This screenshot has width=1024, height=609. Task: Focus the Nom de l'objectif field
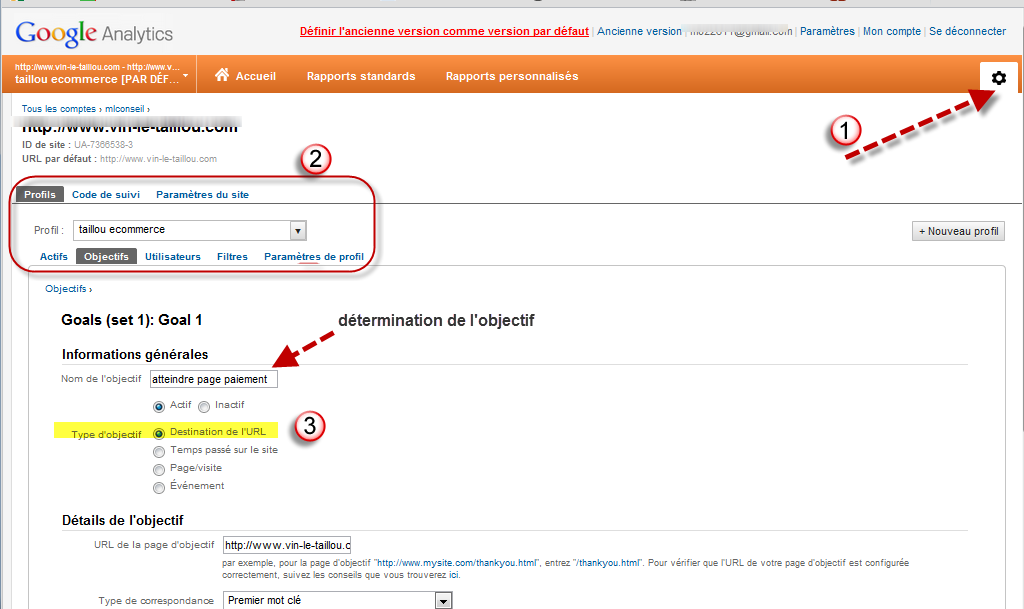coord(214,379)
